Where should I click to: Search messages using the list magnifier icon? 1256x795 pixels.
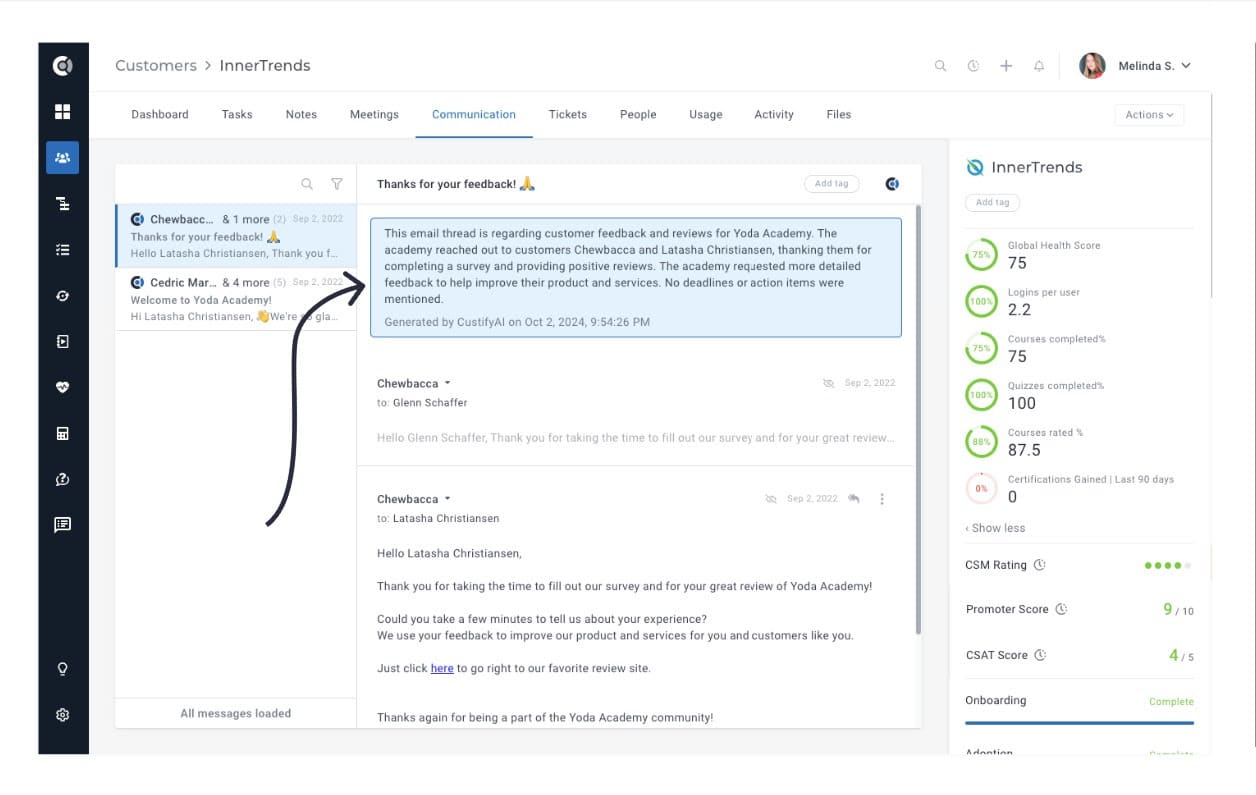(307, 184)
